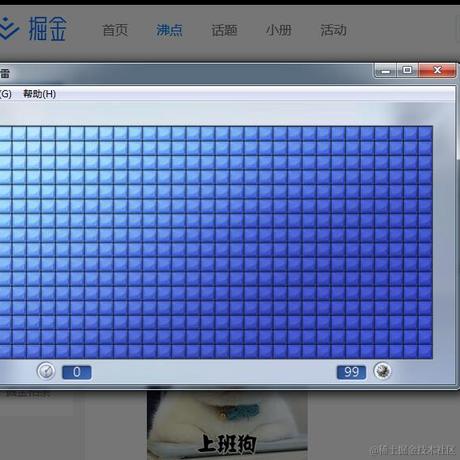Screen dimensions: 460x460
Task: Minimize the Minesweeper window
Action: (x=385, y=70)
